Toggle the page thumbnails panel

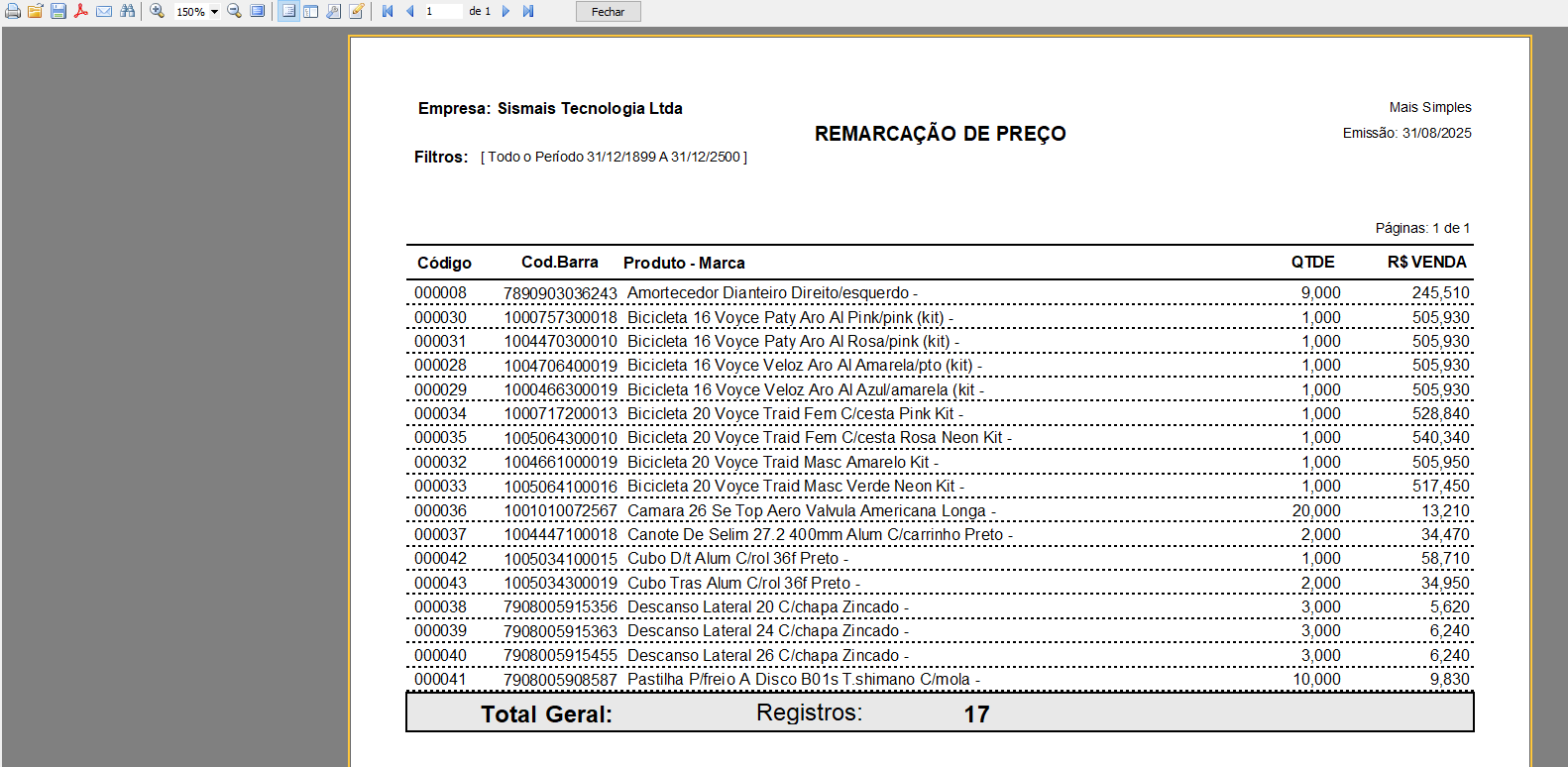311,12
